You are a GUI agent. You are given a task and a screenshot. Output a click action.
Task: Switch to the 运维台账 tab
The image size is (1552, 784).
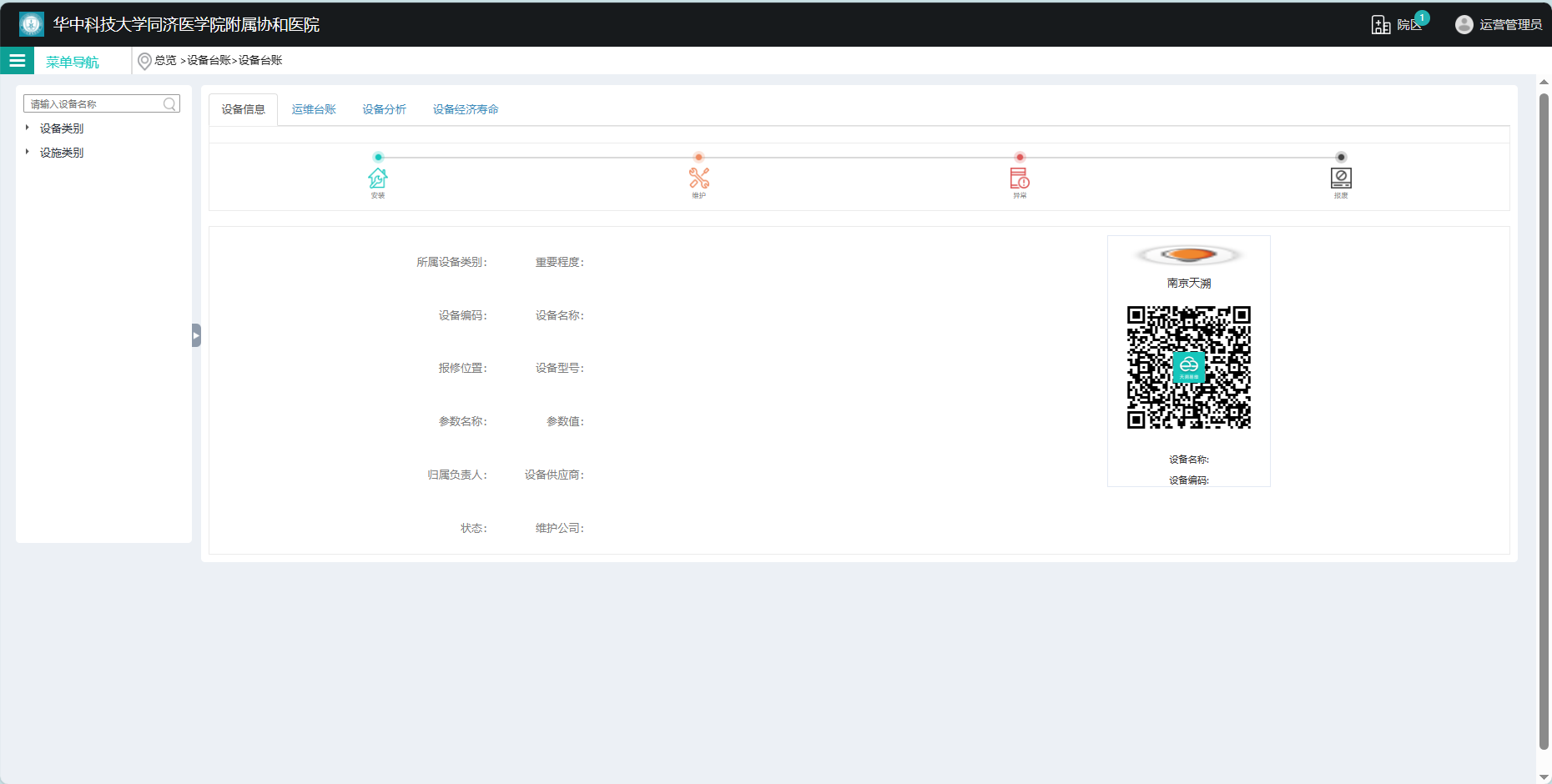click(314, 108)
